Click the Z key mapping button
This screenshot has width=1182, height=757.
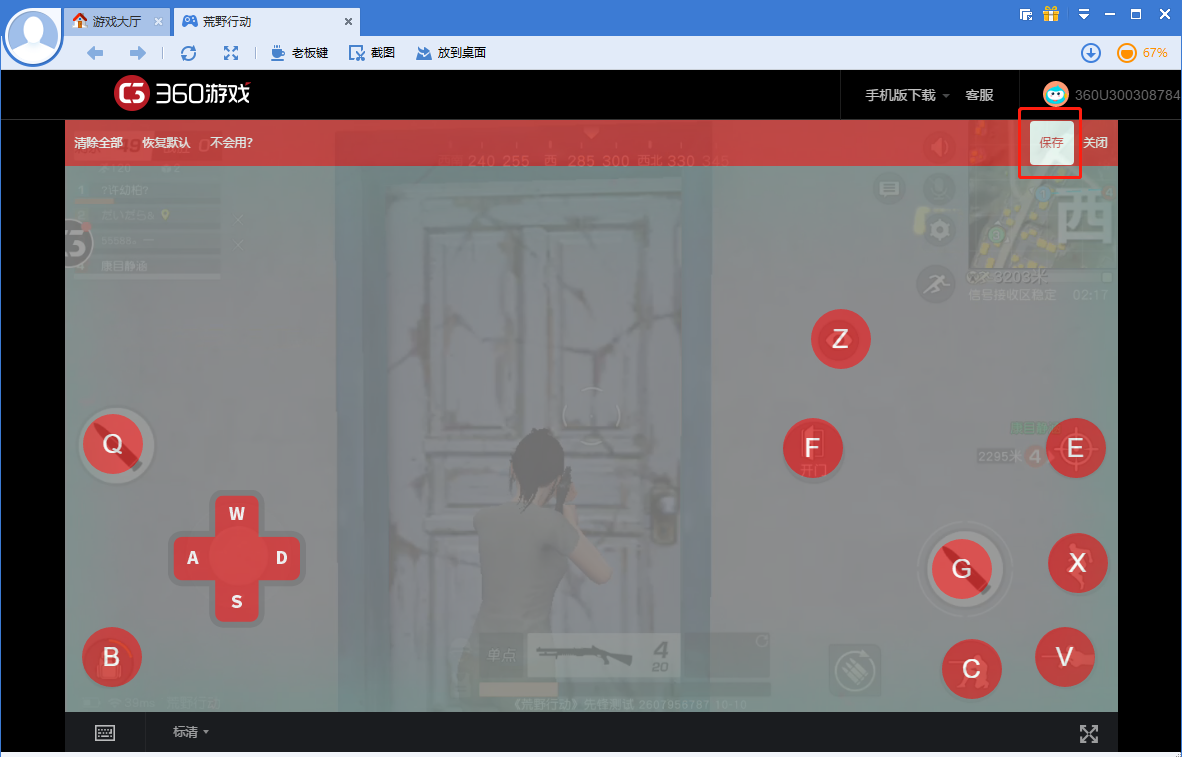click(x=841, y=339)
